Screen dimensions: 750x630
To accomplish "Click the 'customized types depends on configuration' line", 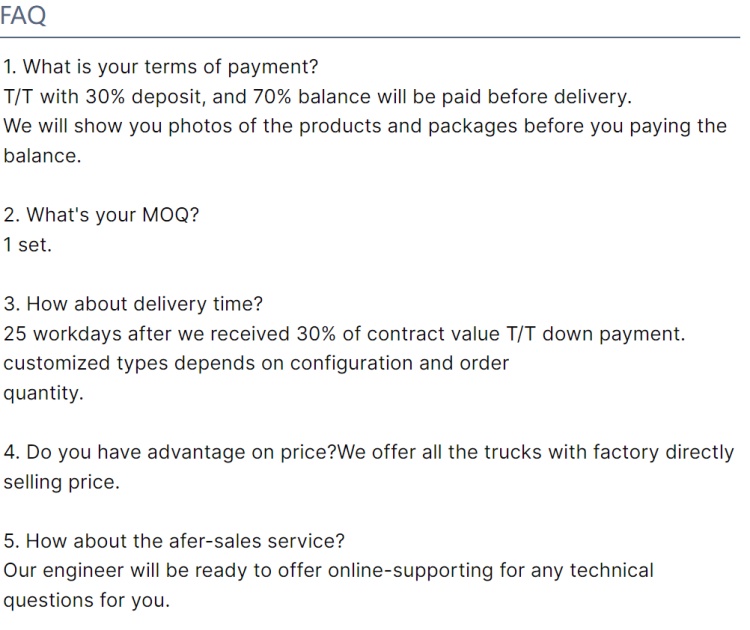I will pos(256,363).
